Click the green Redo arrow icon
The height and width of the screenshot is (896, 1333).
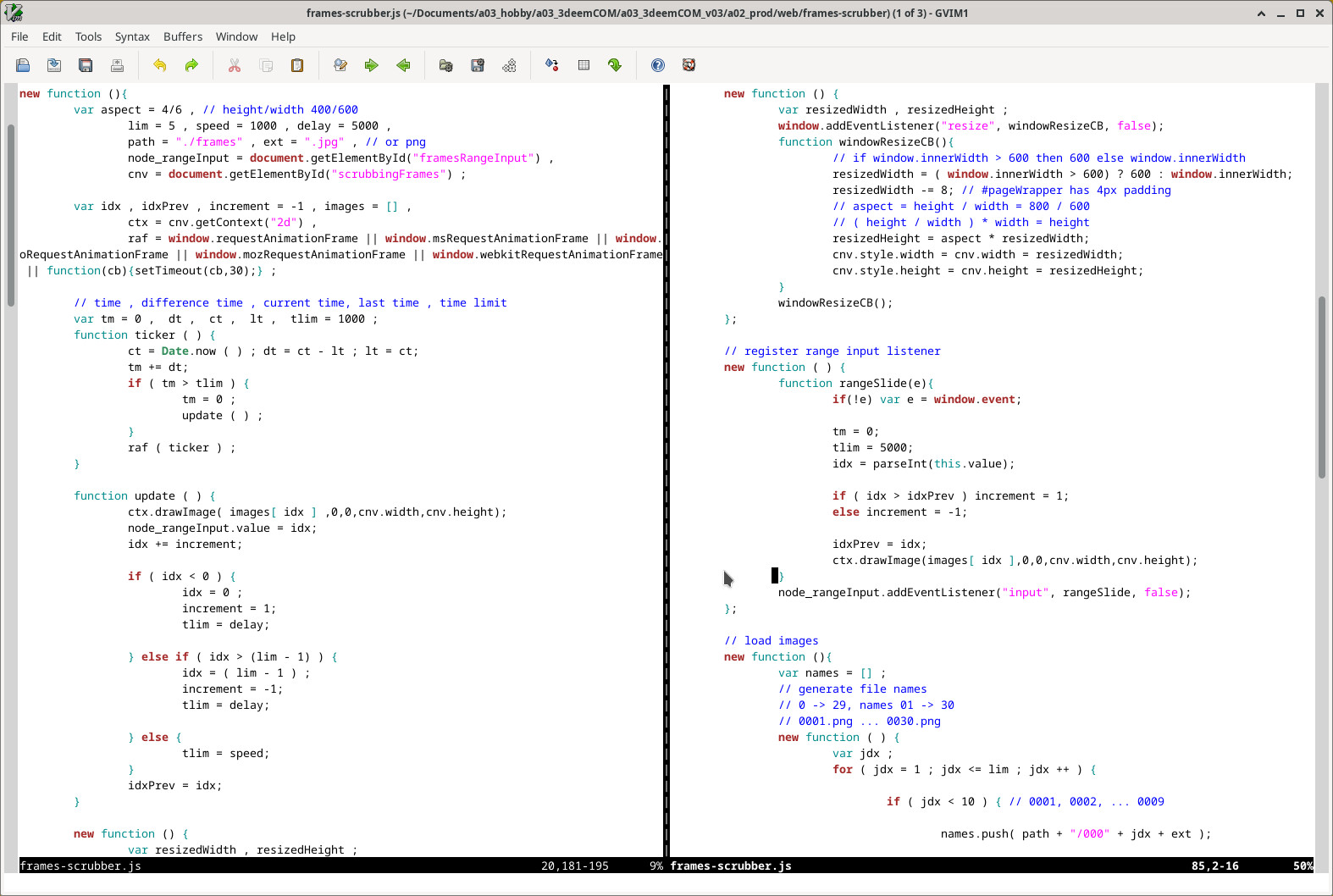click(191, 65)
